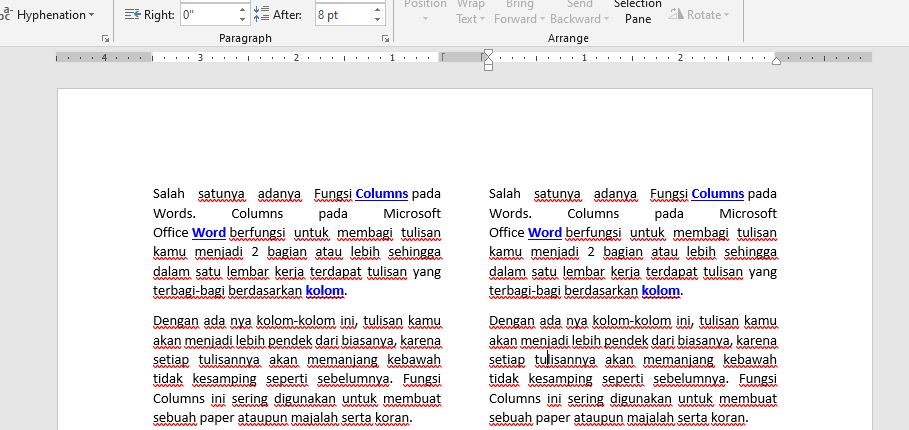Click 'terbagi-bagi' in the left column

tap(188, 291)
